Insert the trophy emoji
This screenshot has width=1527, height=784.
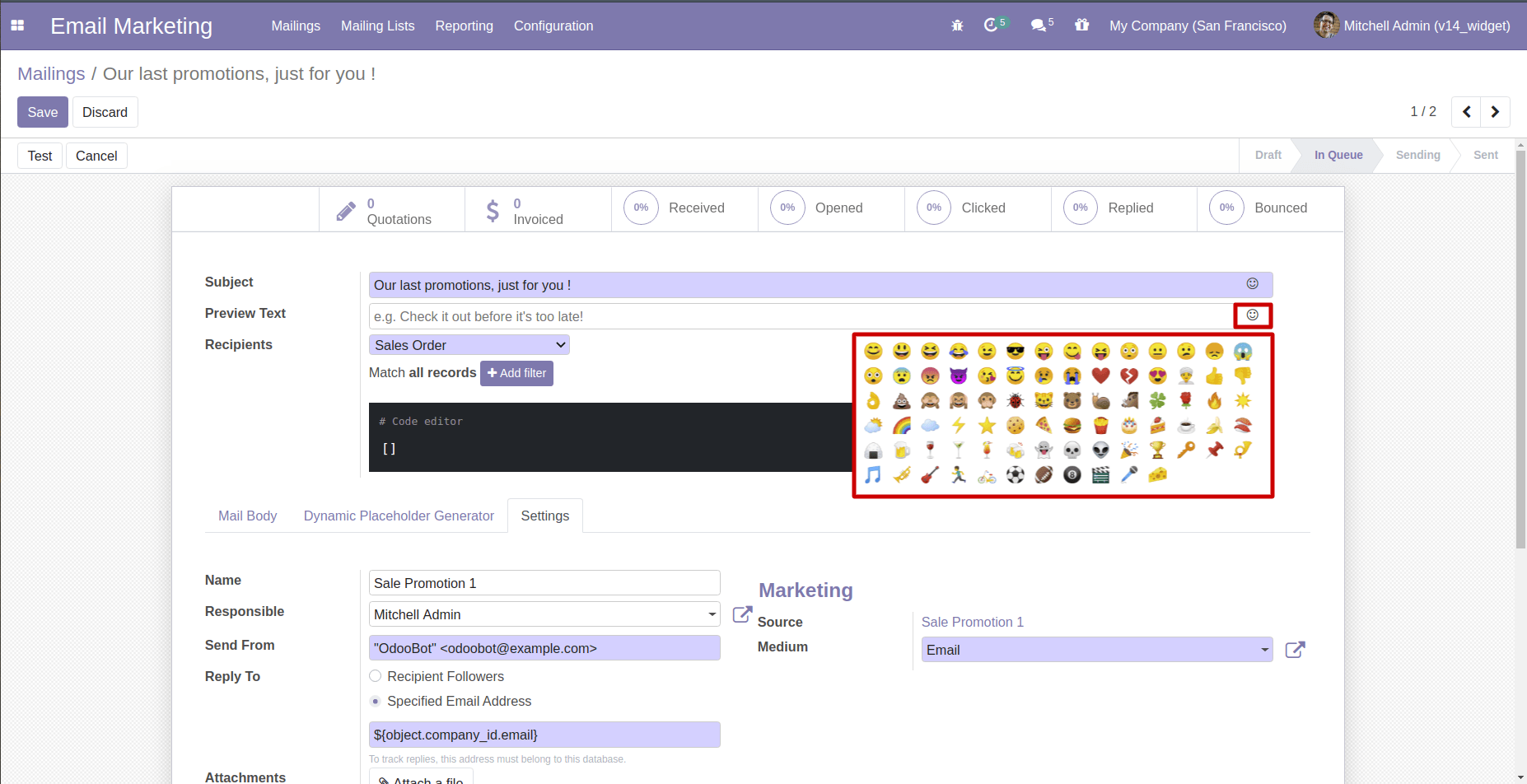pos(1158,450)
